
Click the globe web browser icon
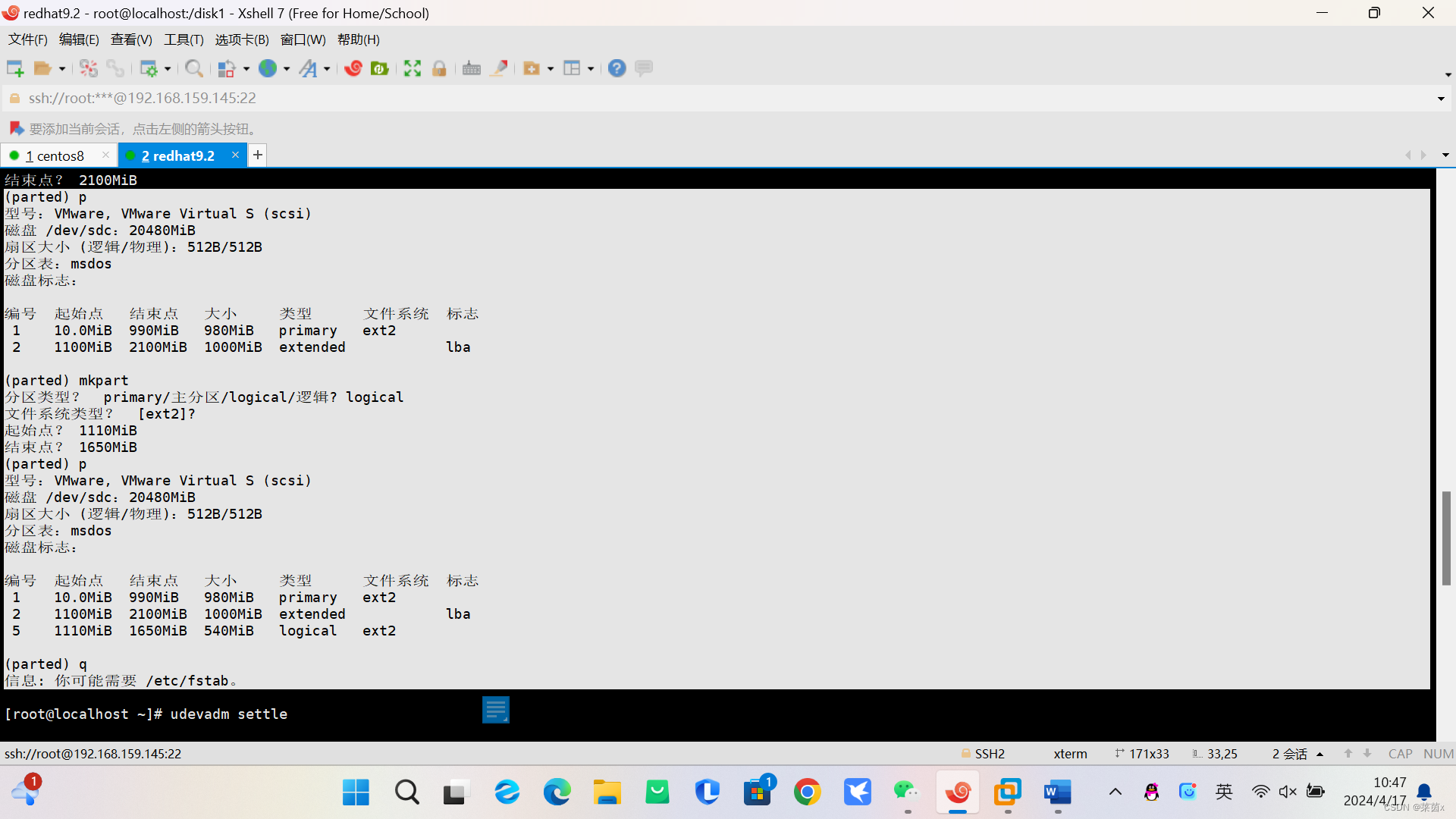[268, 67]
